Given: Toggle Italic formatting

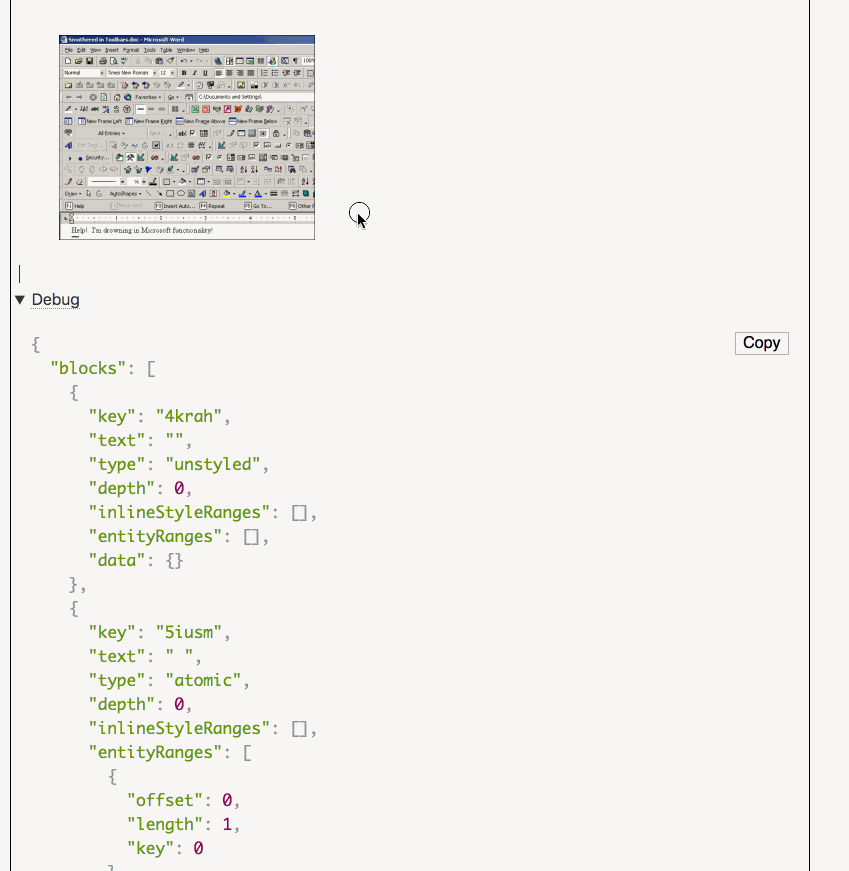Looking at the screenshot, I should pos(194,74).
